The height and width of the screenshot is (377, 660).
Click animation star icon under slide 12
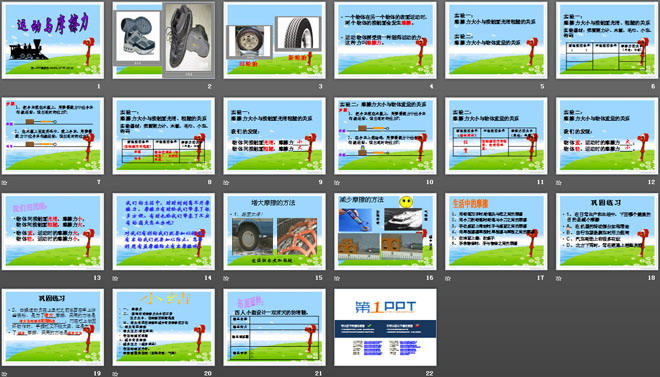(559, 183)
